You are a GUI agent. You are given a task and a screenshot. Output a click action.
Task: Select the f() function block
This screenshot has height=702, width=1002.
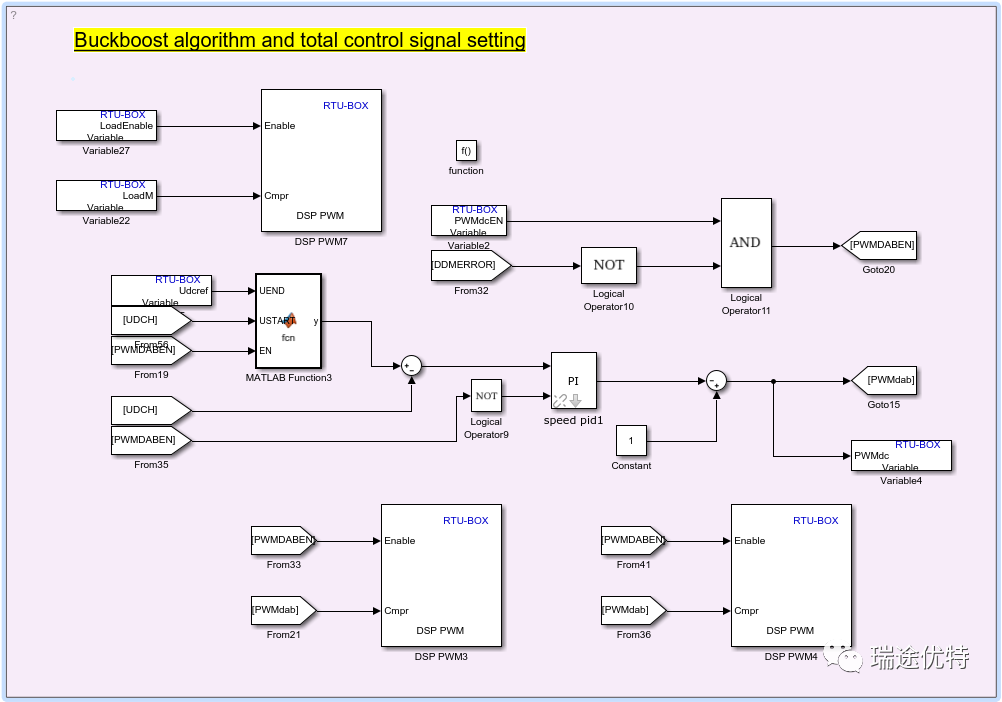click(466, 151)
